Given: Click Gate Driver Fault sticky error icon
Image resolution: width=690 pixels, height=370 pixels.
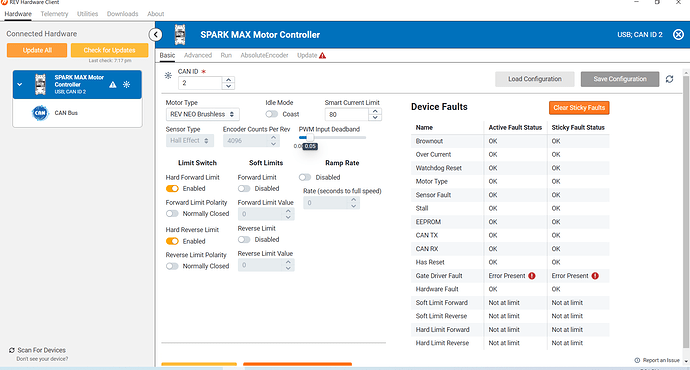Looking at the screenshot, I should [595, 276].
